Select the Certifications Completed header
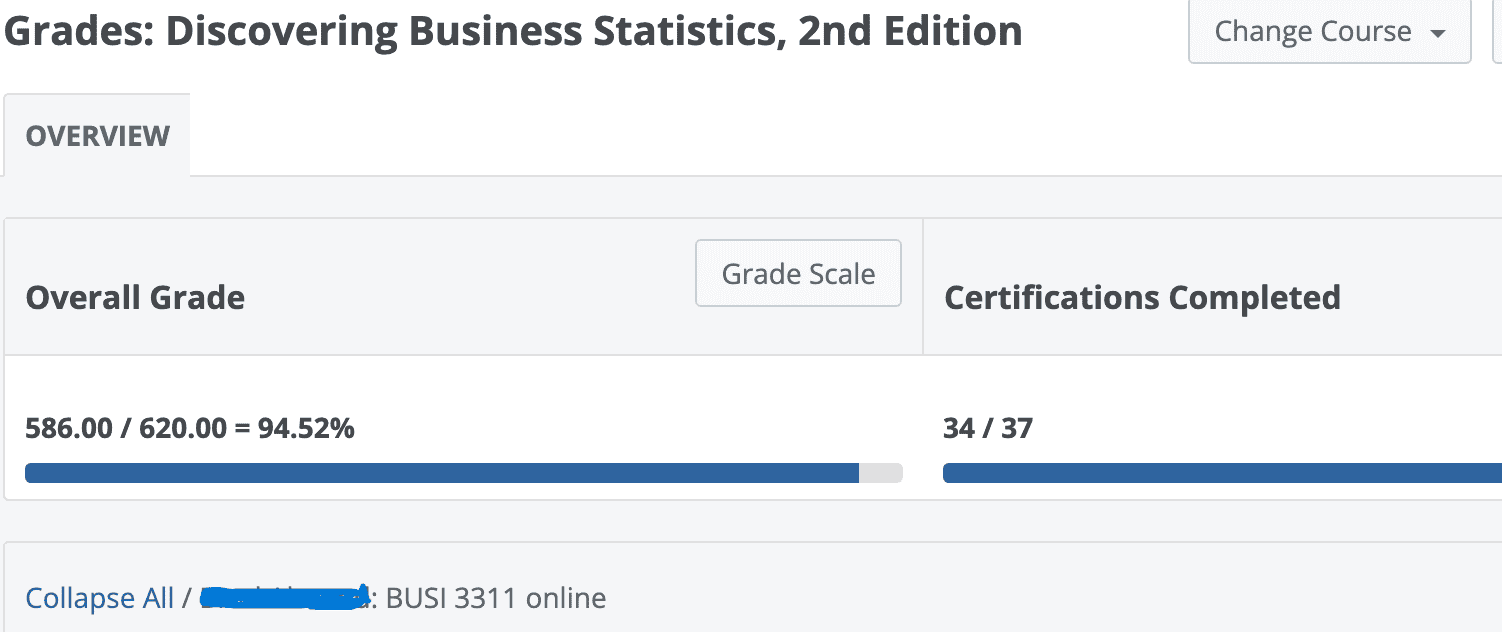The height and width of the screenshot is (632, 1502). coord(1142,297)
